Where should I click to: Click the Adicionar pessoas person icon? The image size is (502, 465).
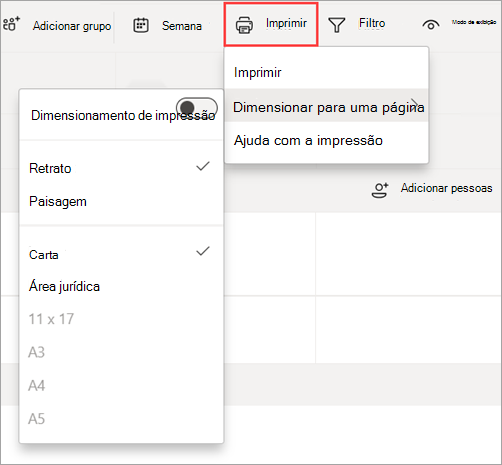click(x=380, y=190)
